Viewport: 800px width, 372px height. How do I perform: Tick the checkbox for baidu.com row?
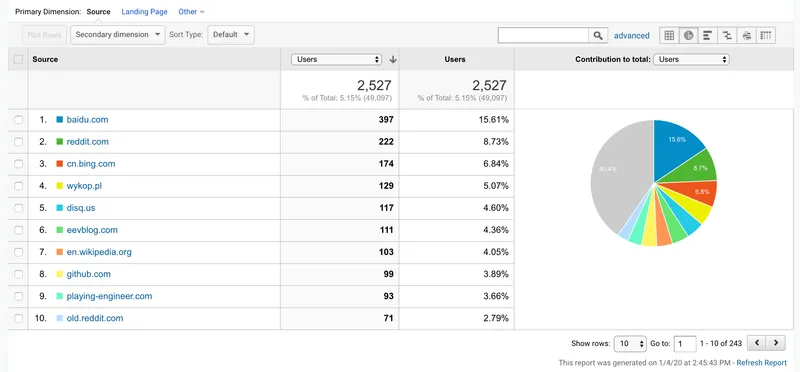click(x=18, y=120)
